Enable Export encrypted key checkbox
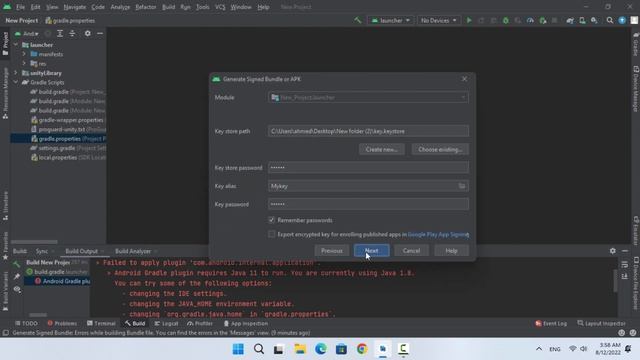The width and height of the screenshot is (640, 360). (x=271, y=234)
